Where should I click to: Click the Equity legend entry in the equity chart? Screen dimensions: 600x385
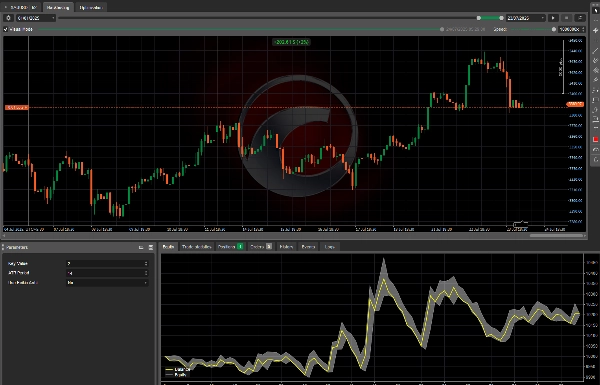pyautogui.click(x=176, y=374)
